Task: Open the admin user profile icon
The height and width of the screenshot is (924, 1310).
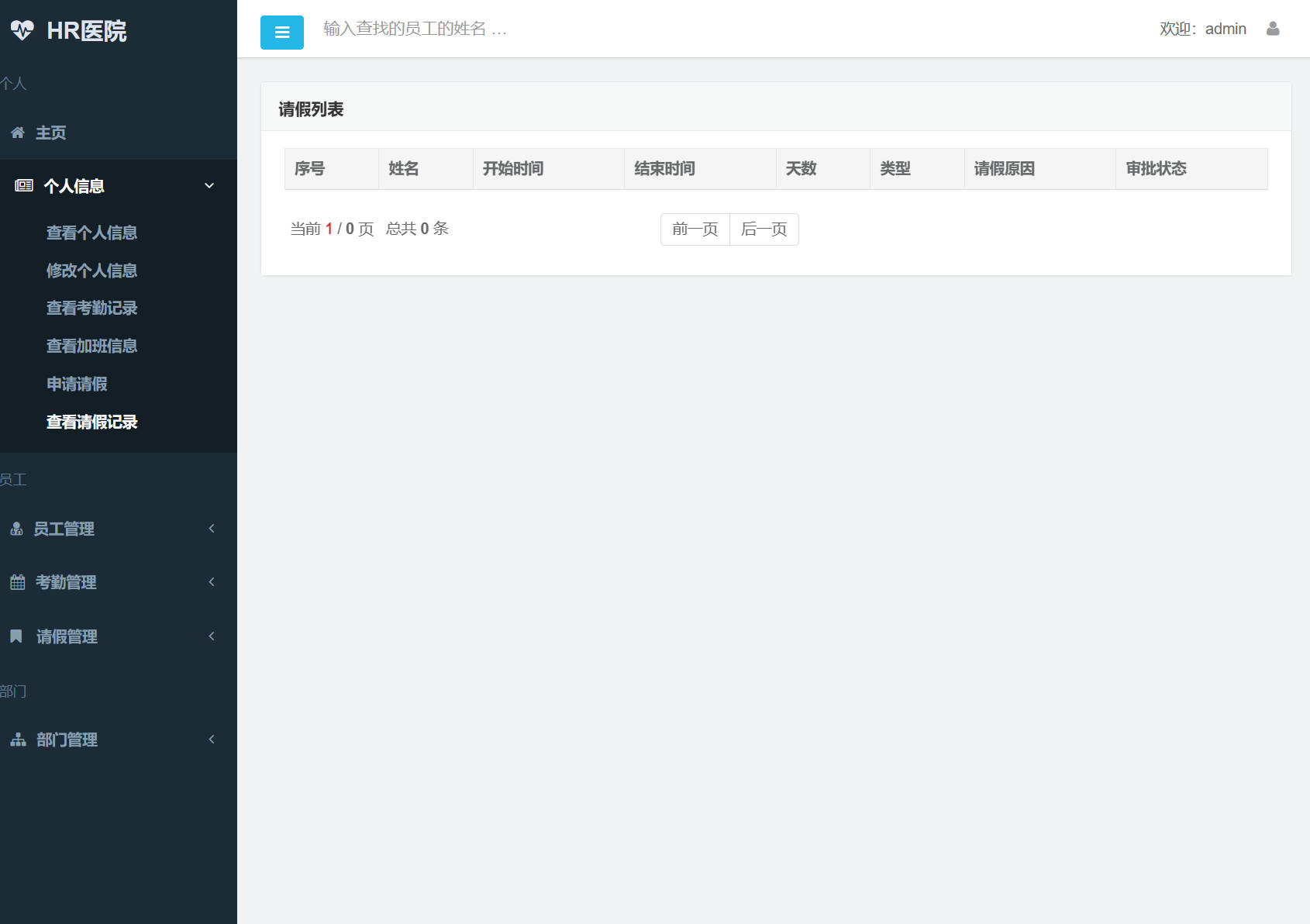Action: 1272,29
